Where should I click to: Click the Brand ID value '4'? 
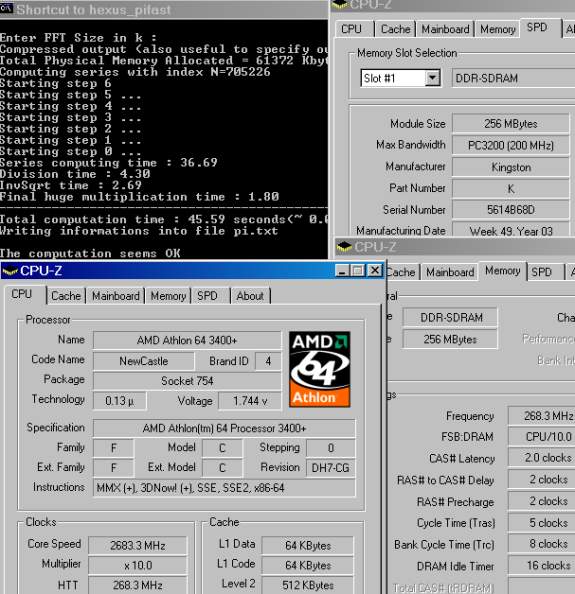(268, 361)
